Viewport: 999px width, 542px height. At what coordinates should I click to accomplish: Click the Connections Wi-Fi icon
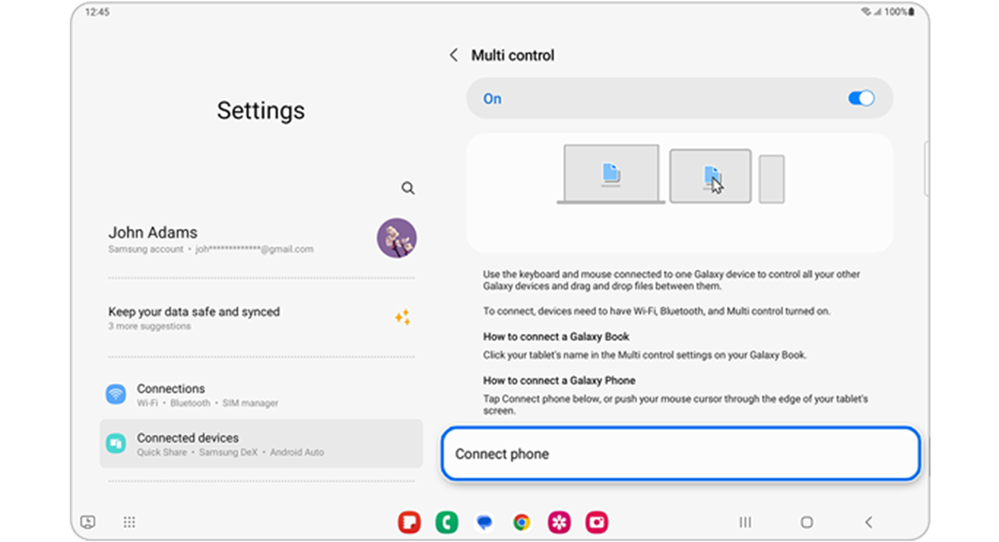pos(115,394)
